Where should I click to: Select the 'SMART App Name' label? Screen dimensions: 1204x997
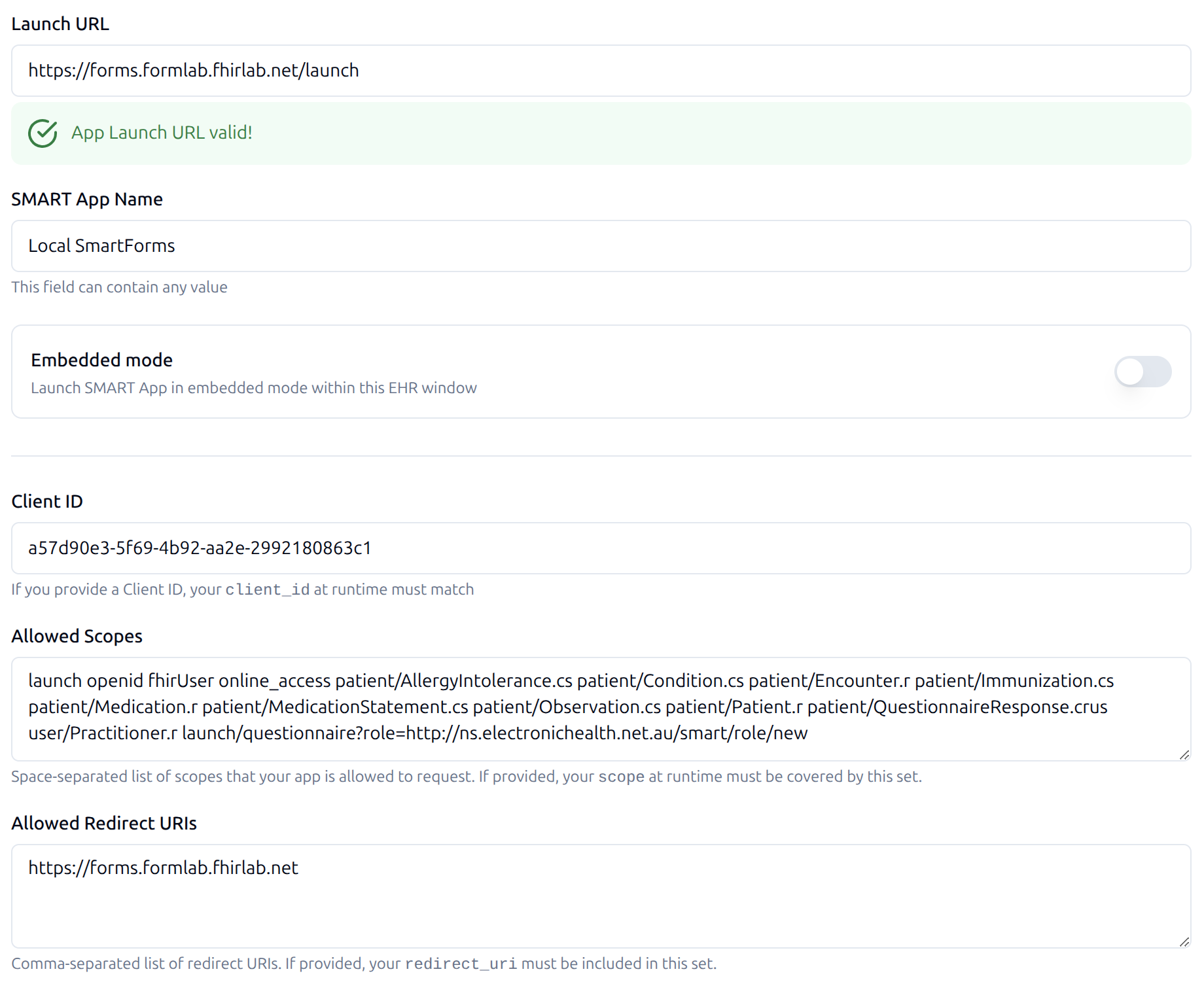(87, 200)
